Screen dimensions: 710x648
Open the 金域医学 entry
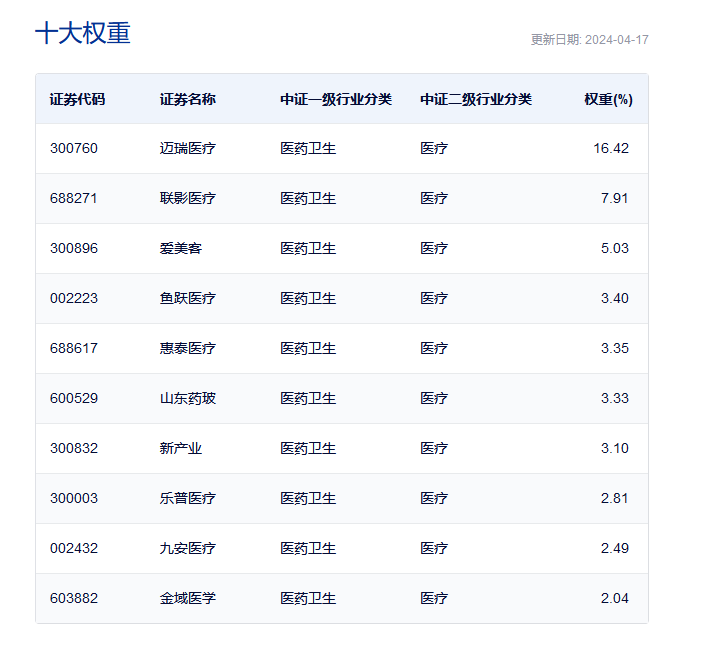point(187,598)
